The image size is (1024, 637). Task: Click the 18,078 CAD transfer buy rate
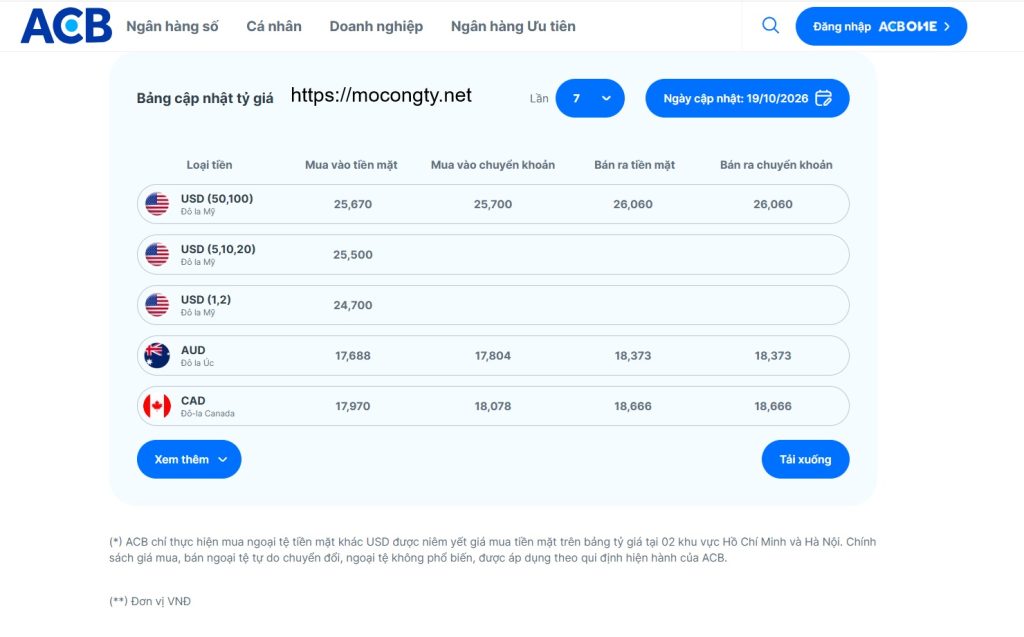coord(493,406)
